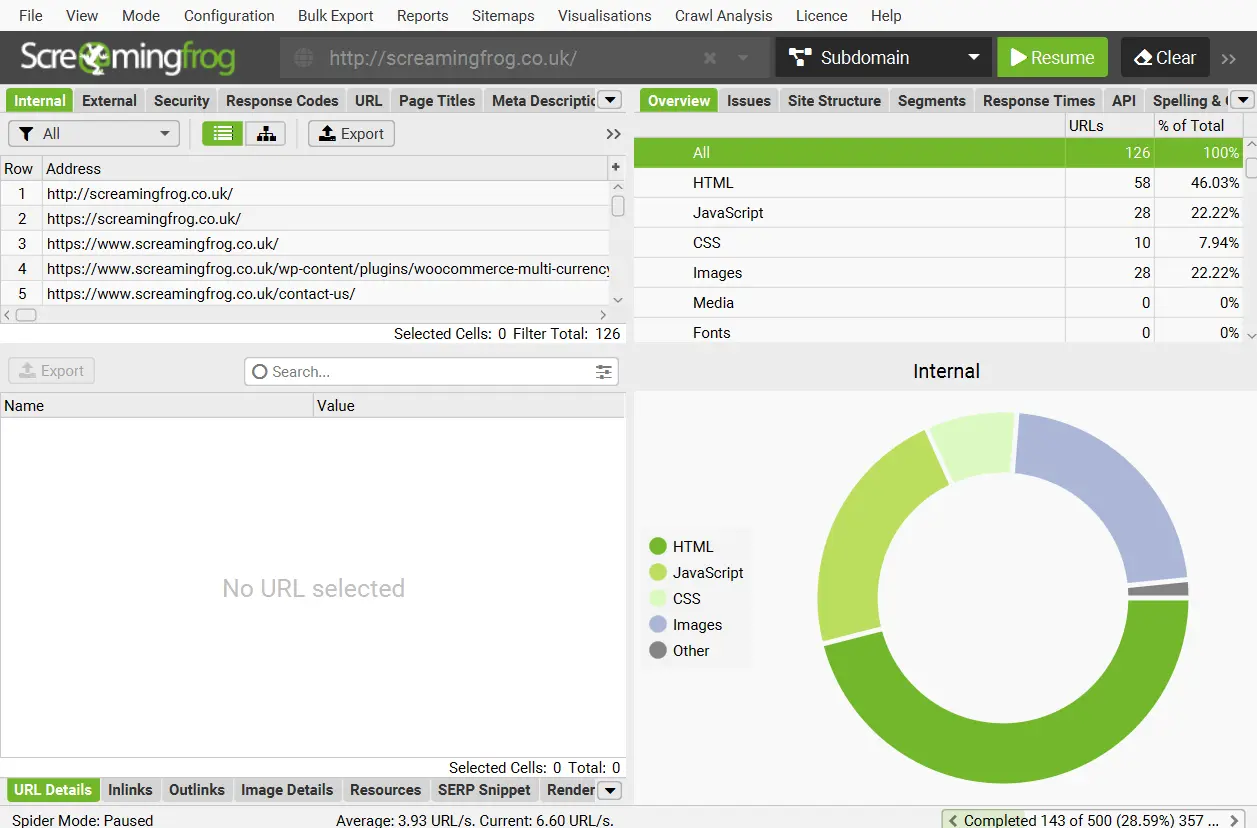Viewport: 1257px width, 828px height.
Task: Open the Issues tab
Action: coord(749,100)
